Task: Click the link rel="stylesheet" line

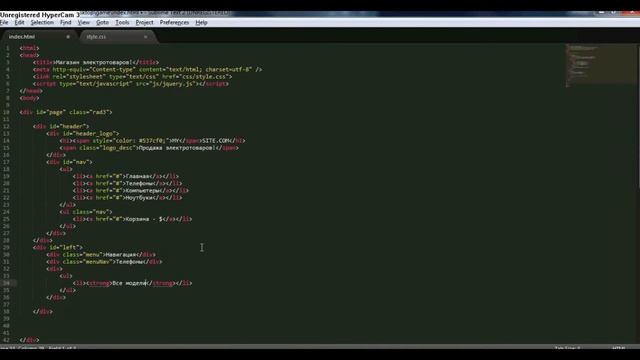Action: [133, 77]
